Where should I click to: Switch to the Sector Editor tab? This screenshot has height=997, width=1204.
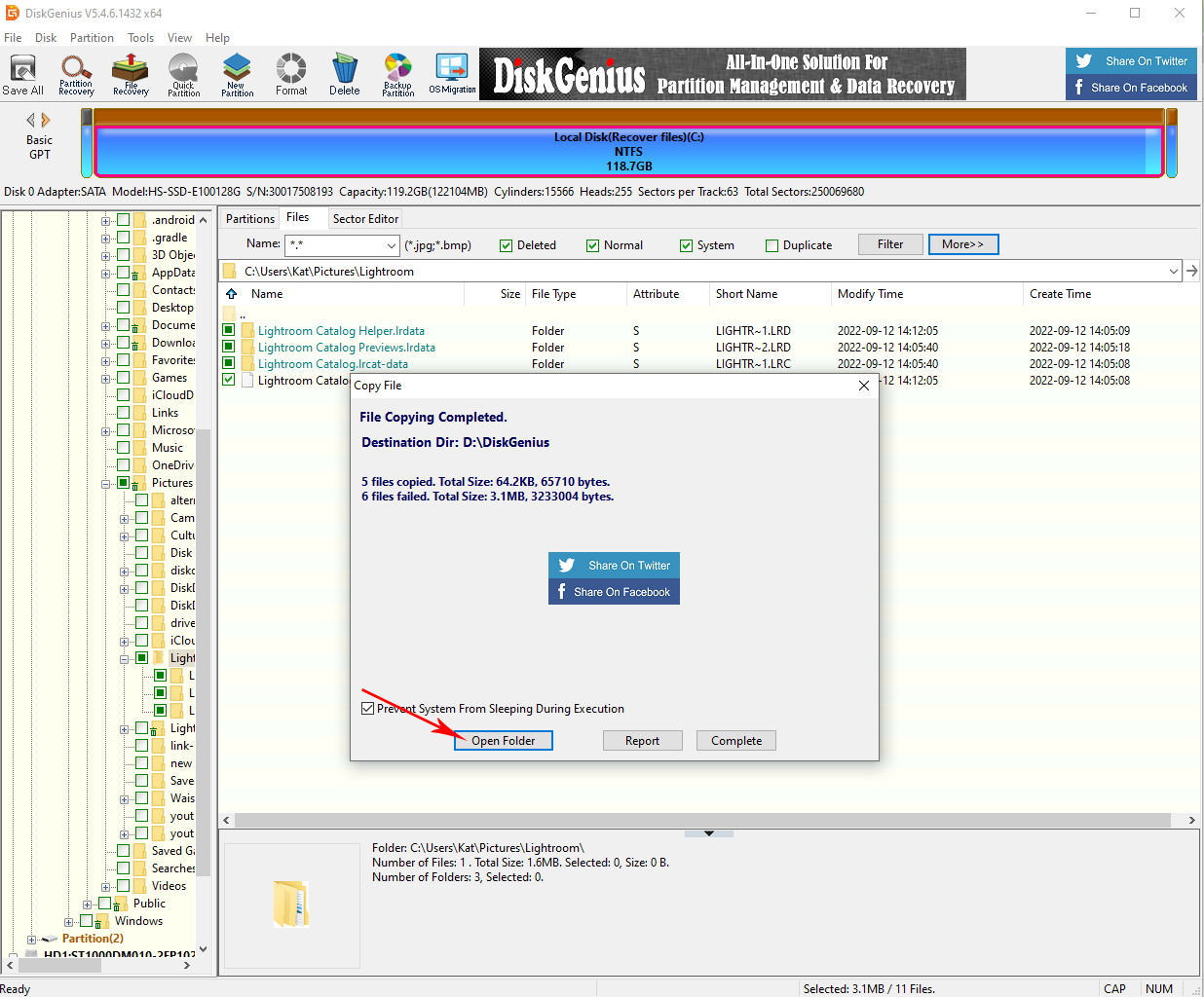tap(365, 219)
